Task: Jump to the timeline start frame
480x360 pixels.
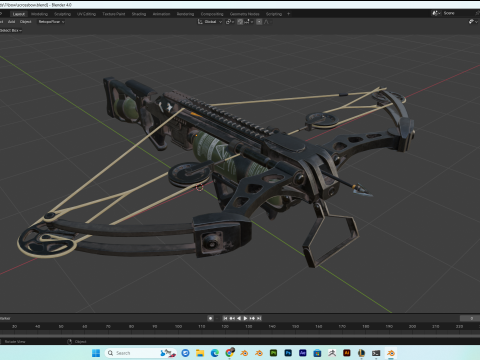Action: point(226,318)
